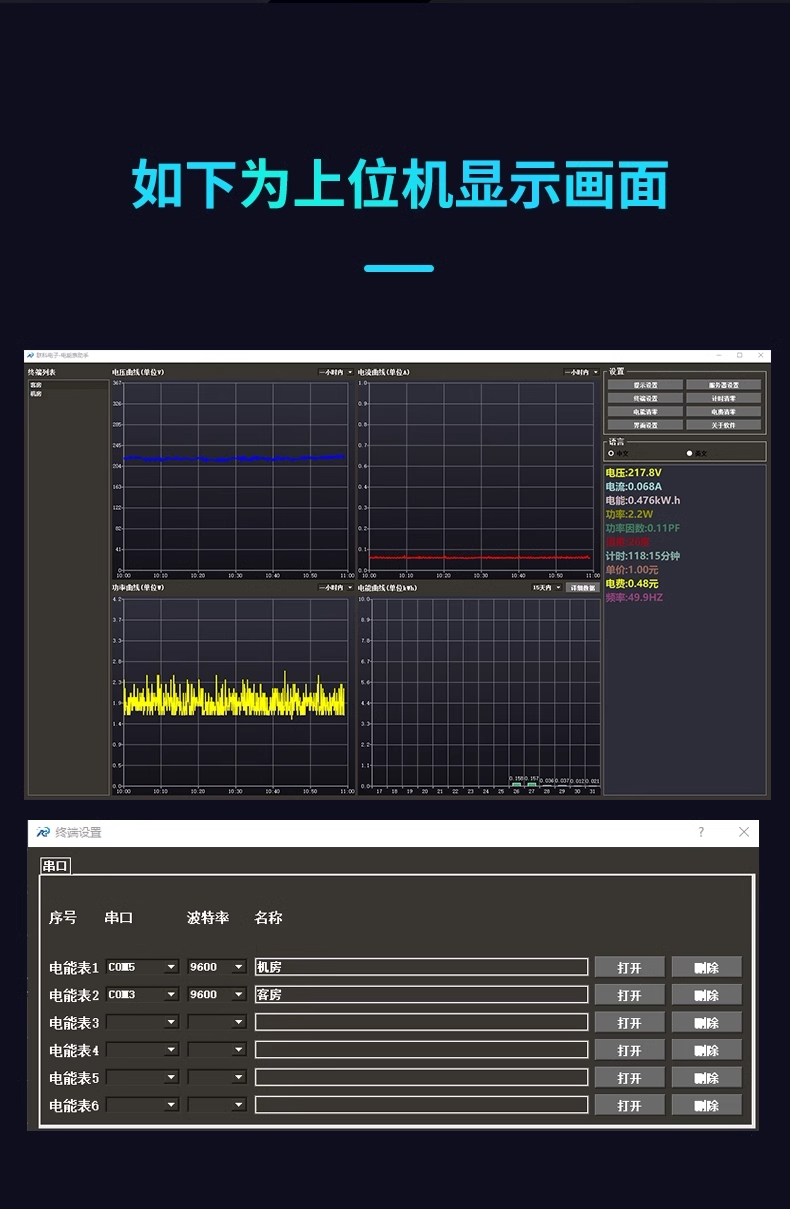Click 打开 button for 电能表1
The width and height of the screenshot is (790, 1209).
point(630,967)
